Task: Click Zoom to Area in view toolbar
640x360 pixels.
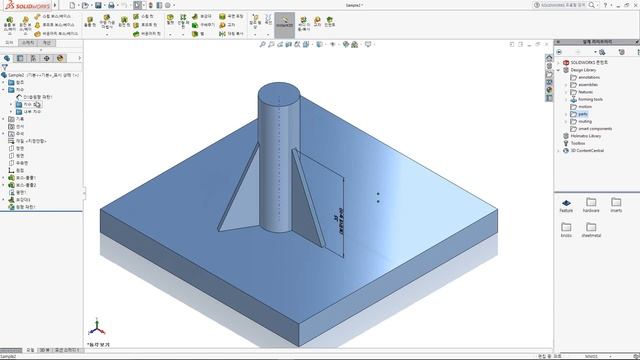Action: 271,44
